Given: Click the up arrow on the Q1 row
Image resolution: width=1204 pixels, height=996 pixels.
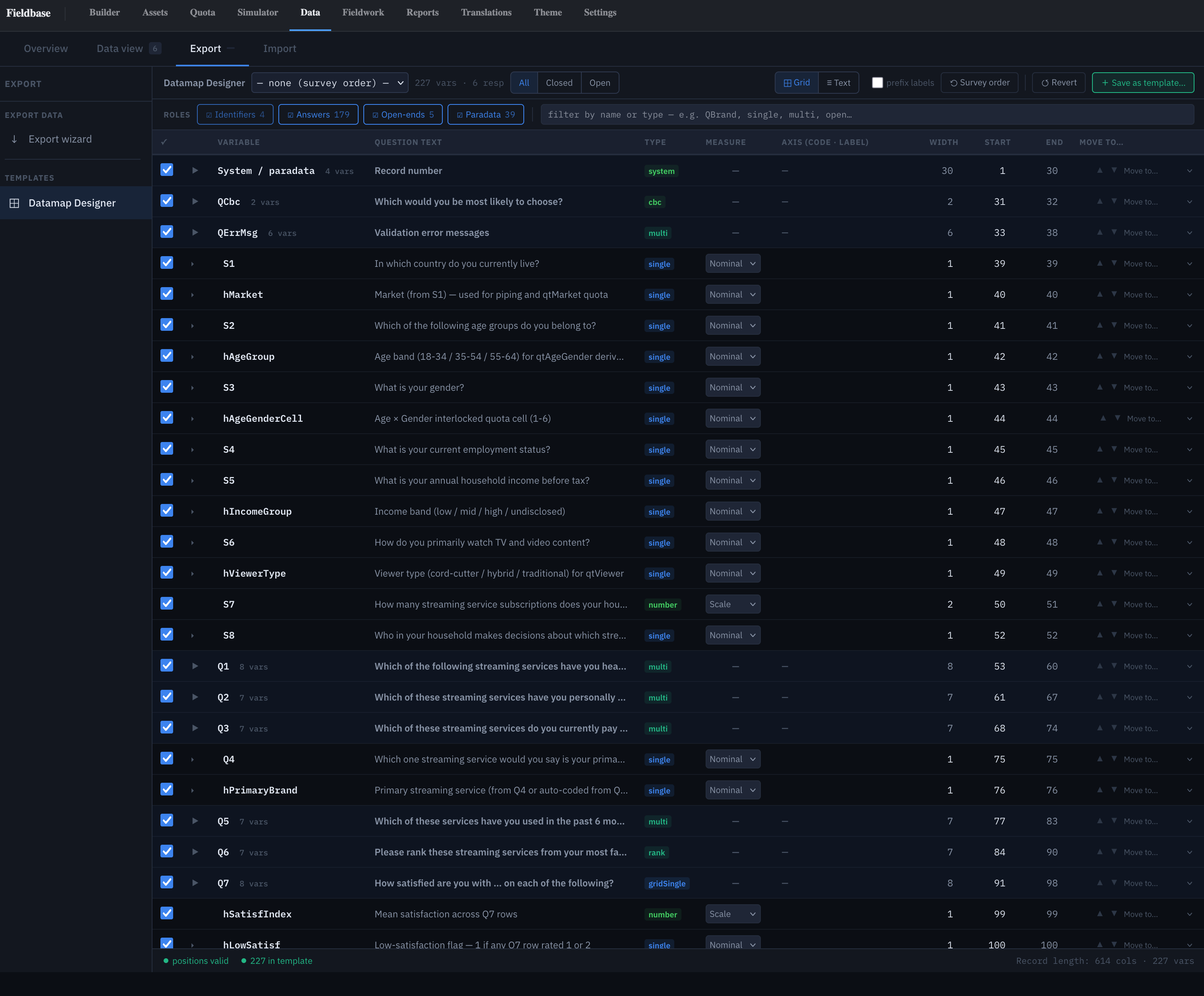Looking at the screenshot, I should click(x=1100, y=666).
